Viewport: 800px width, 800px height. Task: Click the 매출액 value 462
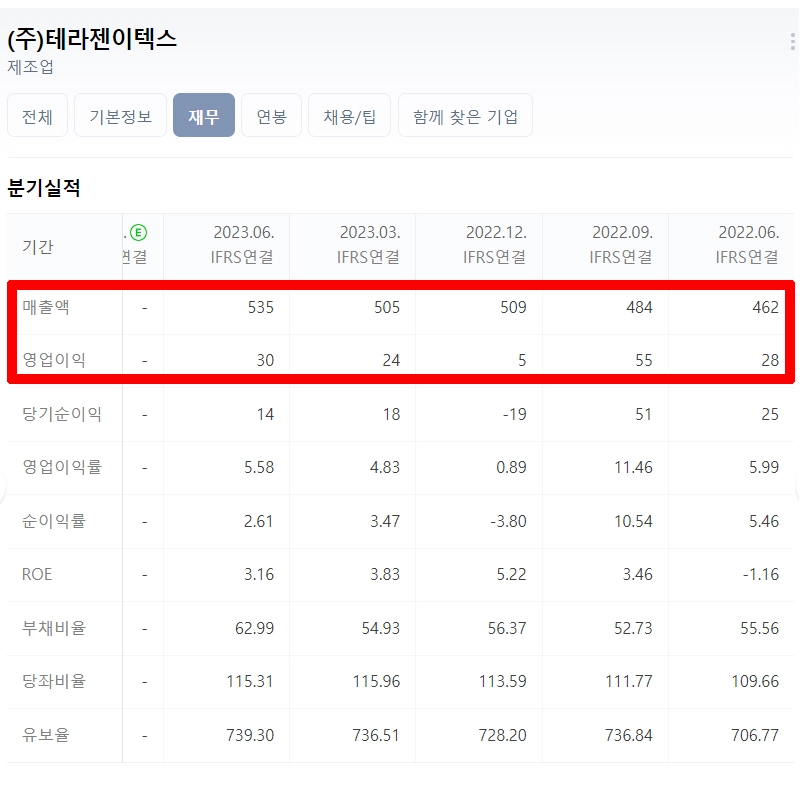[x=766, y=307]
